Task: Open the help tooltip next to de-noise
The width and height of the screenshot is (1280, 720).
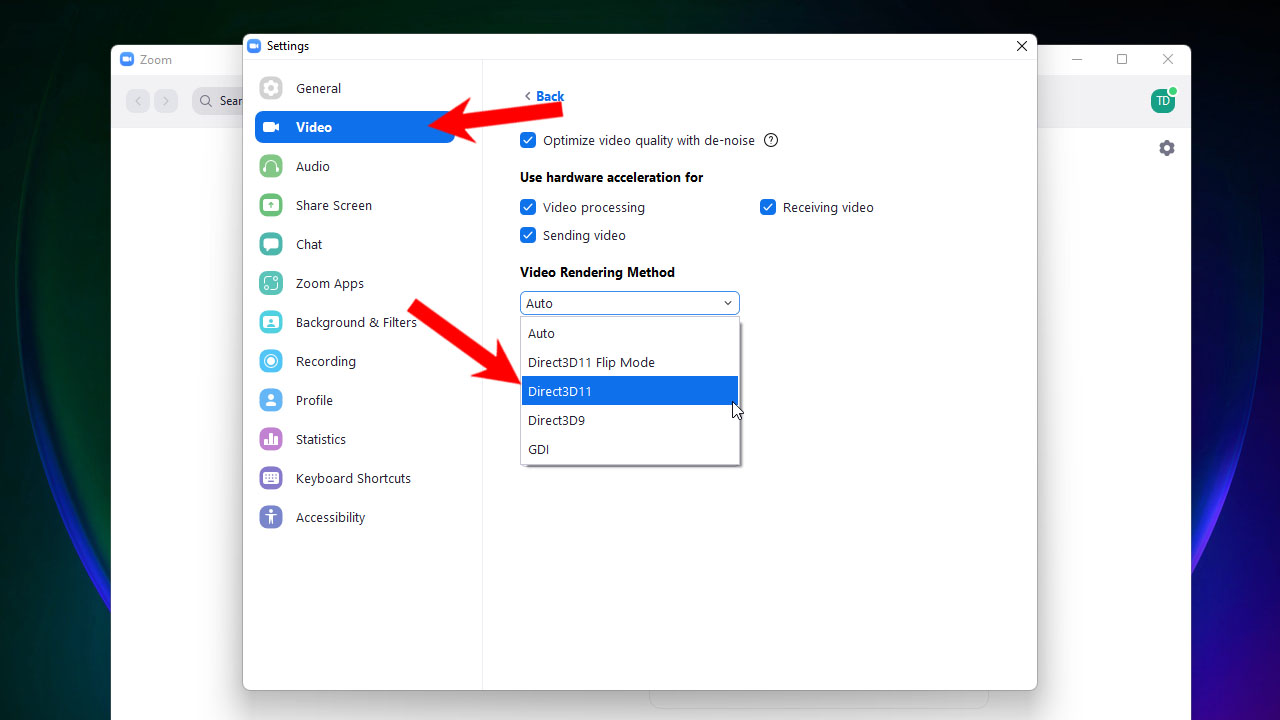Action: [770, 140]
